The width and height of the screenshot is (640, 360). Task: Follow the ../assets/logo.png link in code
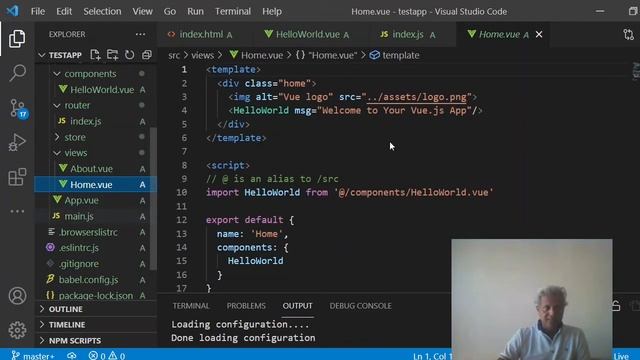pyautogui.click(x=416, y=97)
